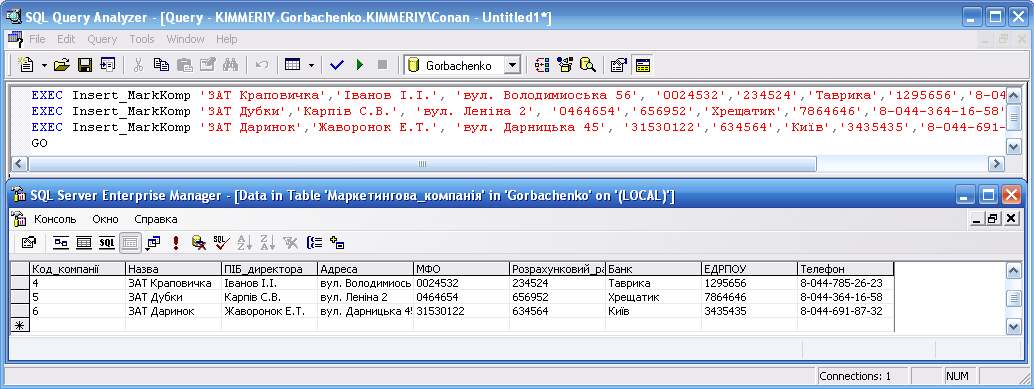Screen dimensions: 1034x389
Task: Run the query with the green Execute arrow
Action: point(359,65)
